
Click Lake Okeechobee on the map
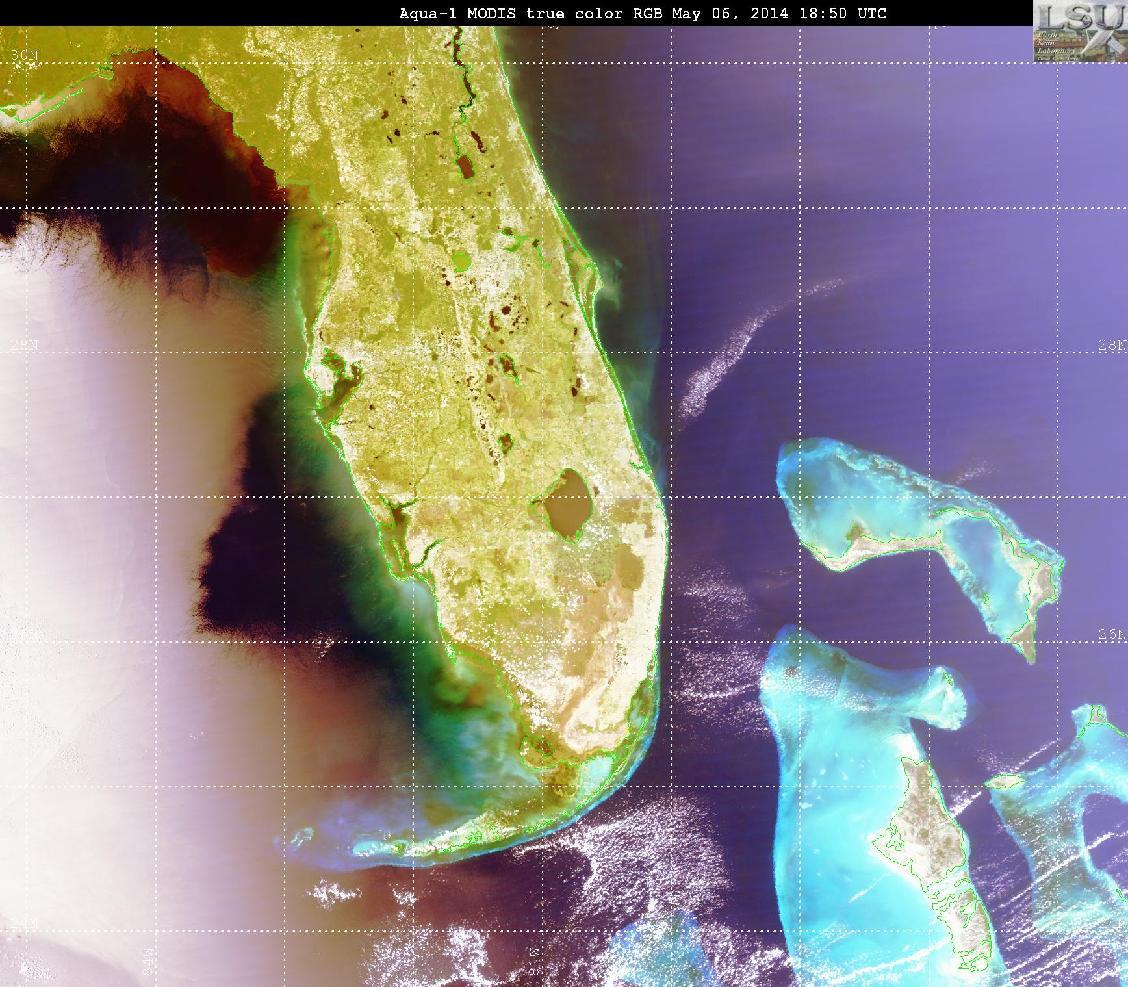click(x=567, y=503)
